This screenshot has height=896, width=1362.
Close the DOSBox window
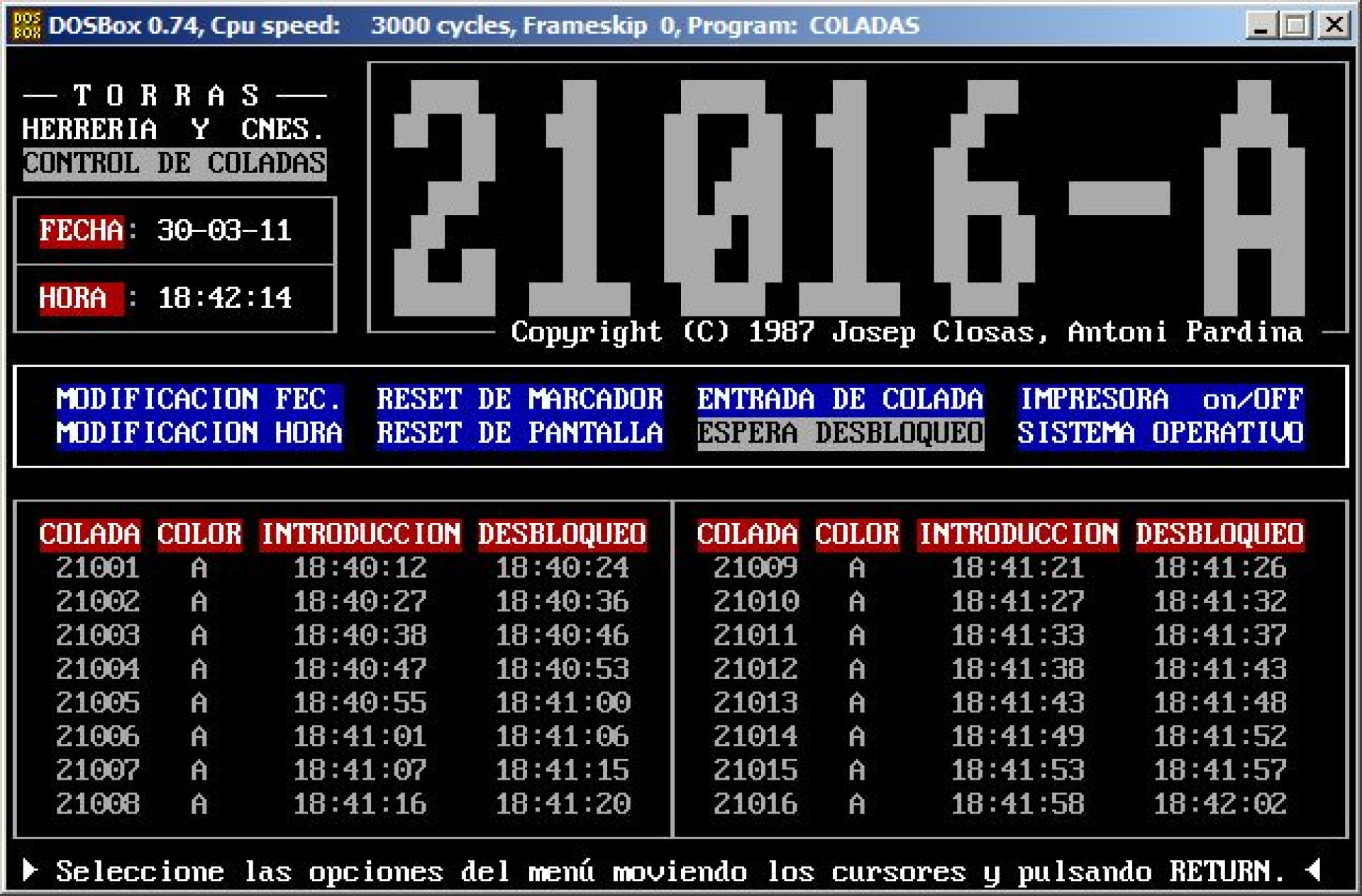pos(1334,26)
